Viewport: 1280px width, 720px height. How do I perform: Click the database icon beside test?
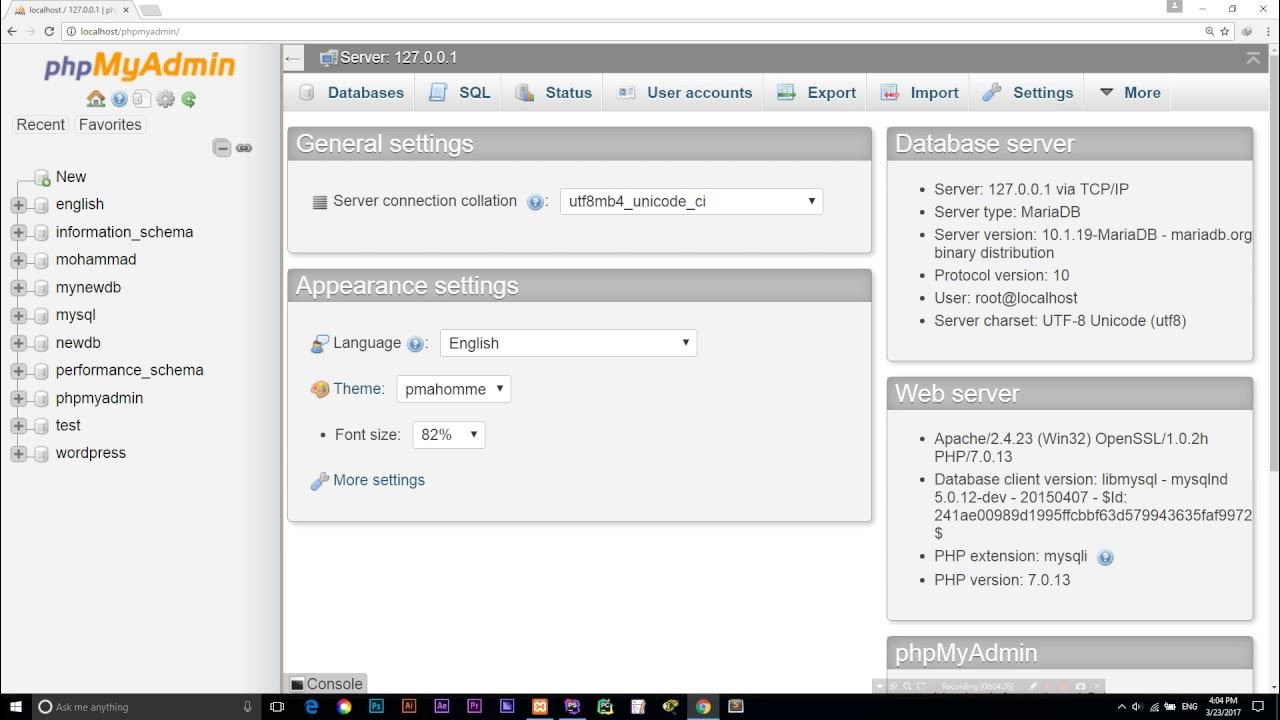[41, 426]
